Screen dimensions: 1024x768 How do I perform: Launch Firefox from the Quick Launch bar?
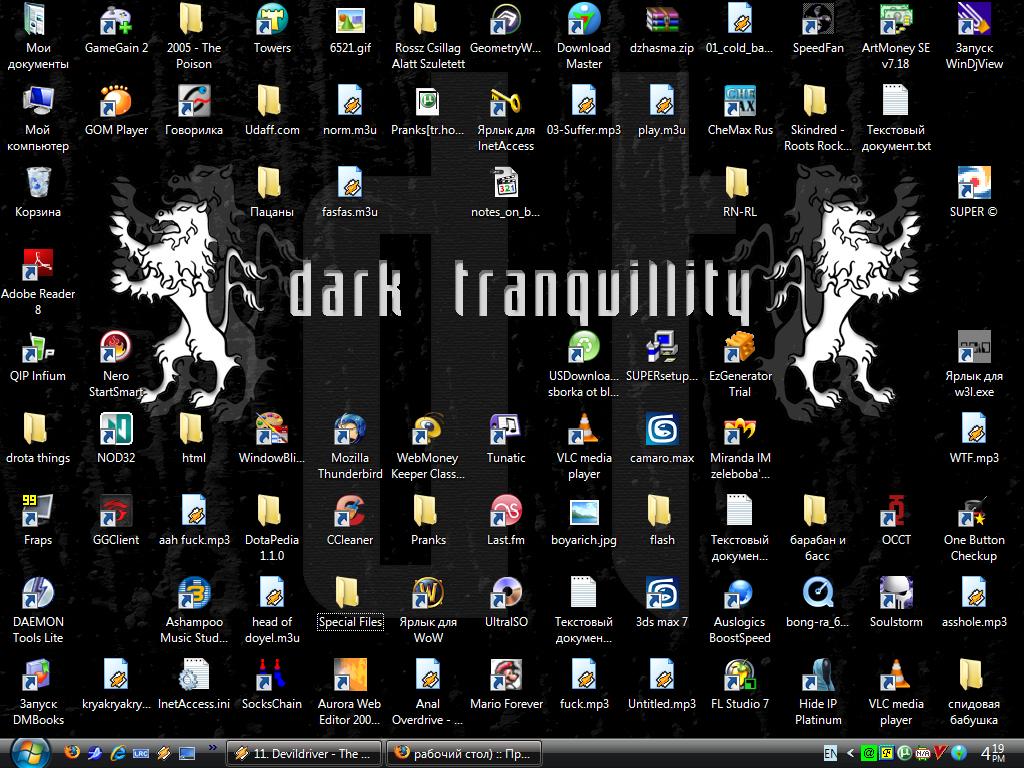[72, 753]
